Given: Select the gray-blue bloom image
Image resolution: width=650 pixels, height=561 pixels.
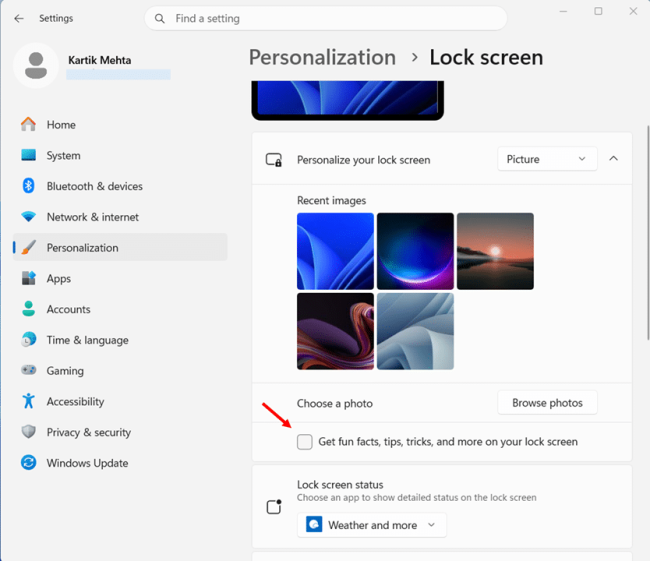Looking at the screenshot, I should point(415,331).
